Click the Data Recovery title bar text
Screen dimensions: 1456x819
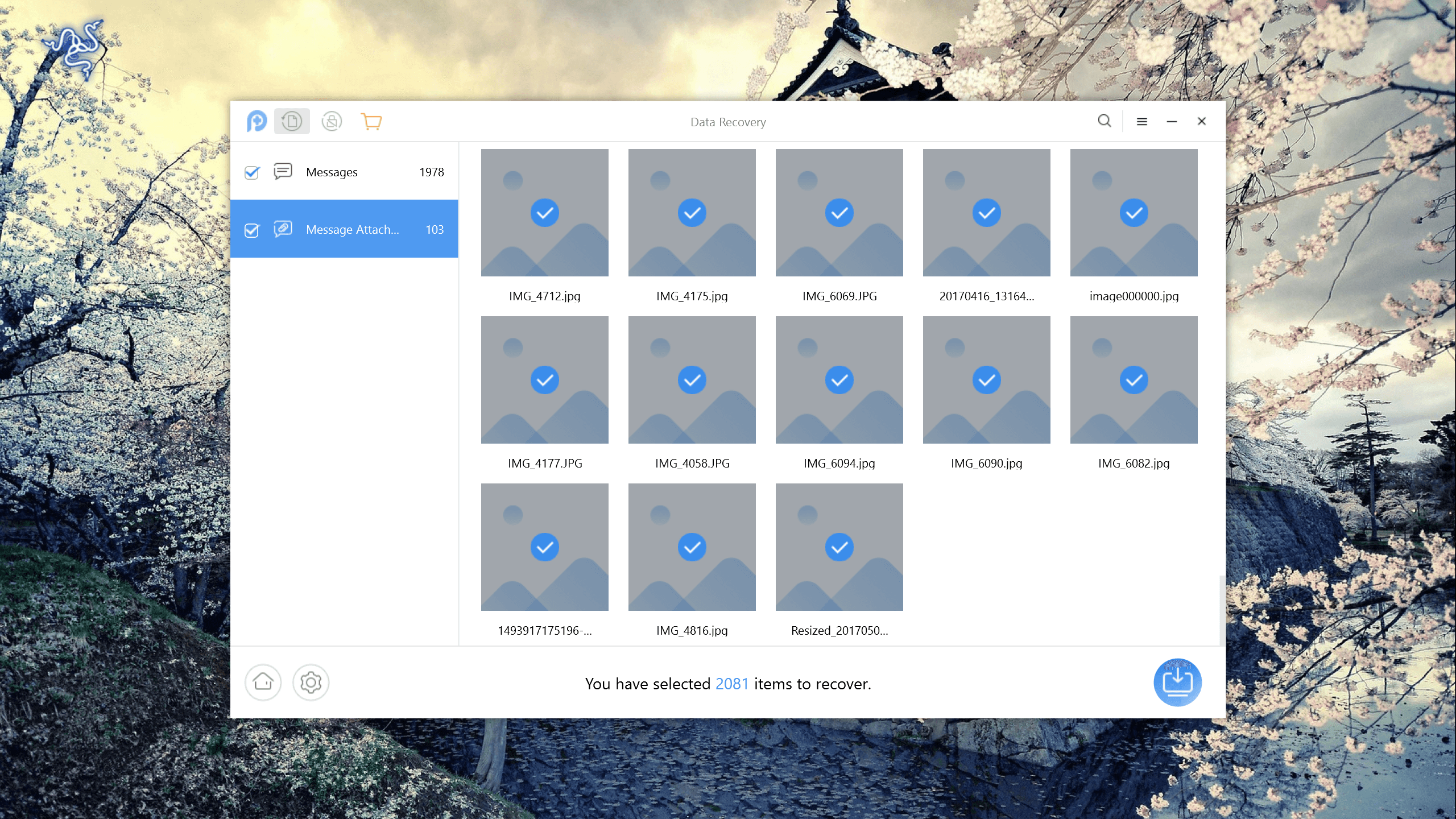pyautogui.click(x=728, y=122)
